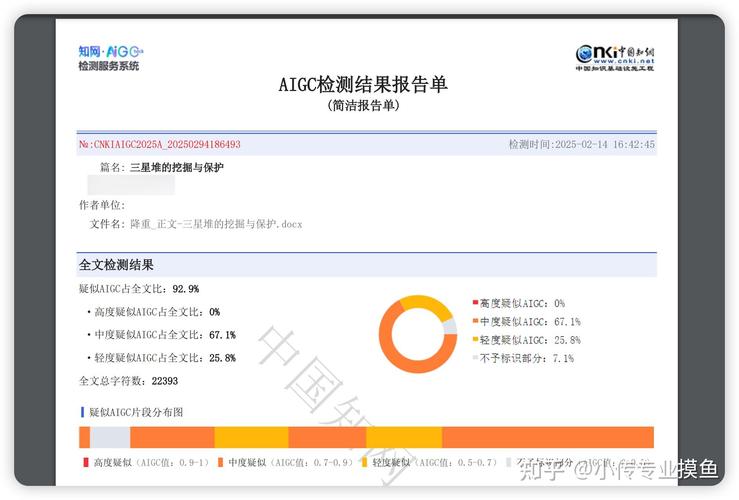The width and height of the screenshot is (739, 500).
Task: Click the small grey arc of the donut chart
Action: 451,326
